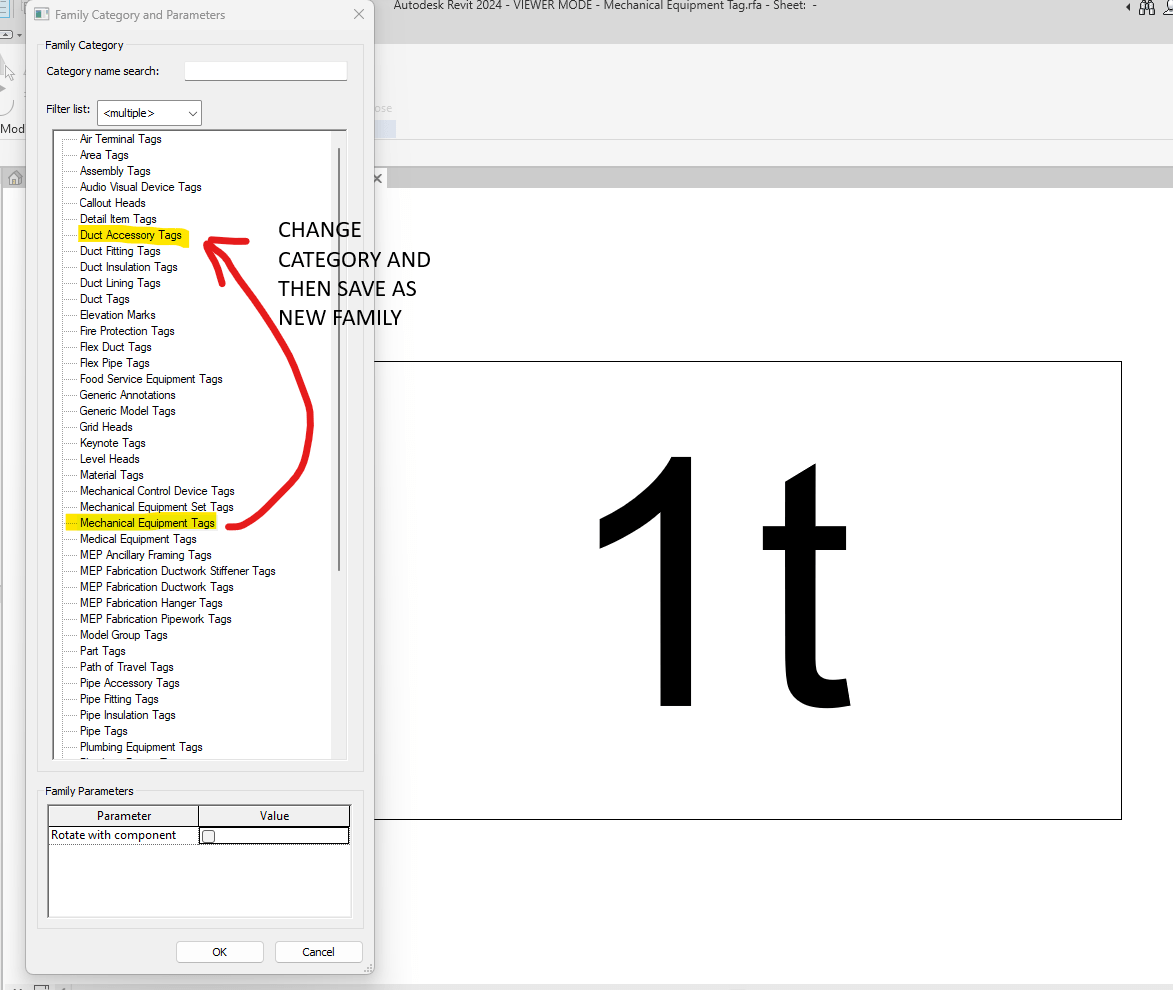
Task: Select the Duct Accessory Tags category
Action: (132, 234)
